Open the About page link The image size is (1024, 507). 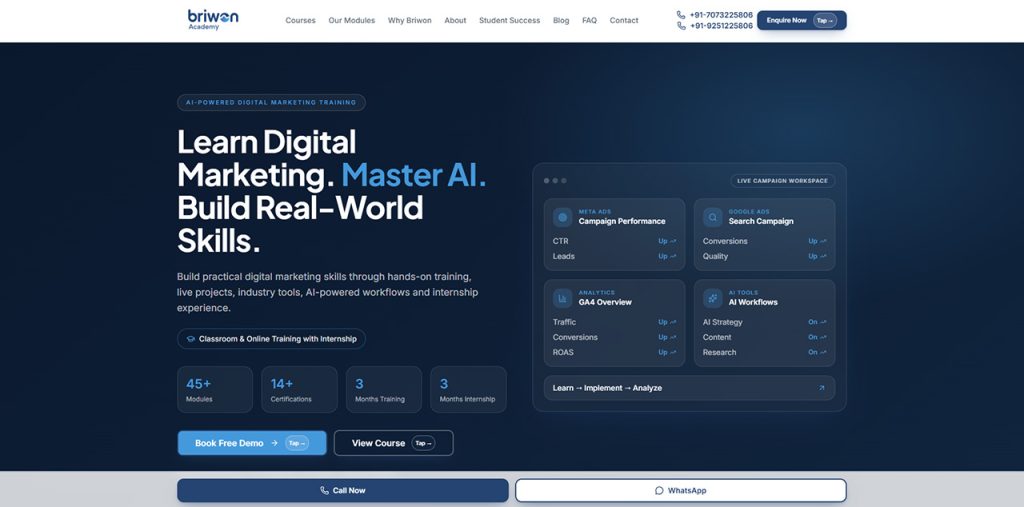coord(455,20)
